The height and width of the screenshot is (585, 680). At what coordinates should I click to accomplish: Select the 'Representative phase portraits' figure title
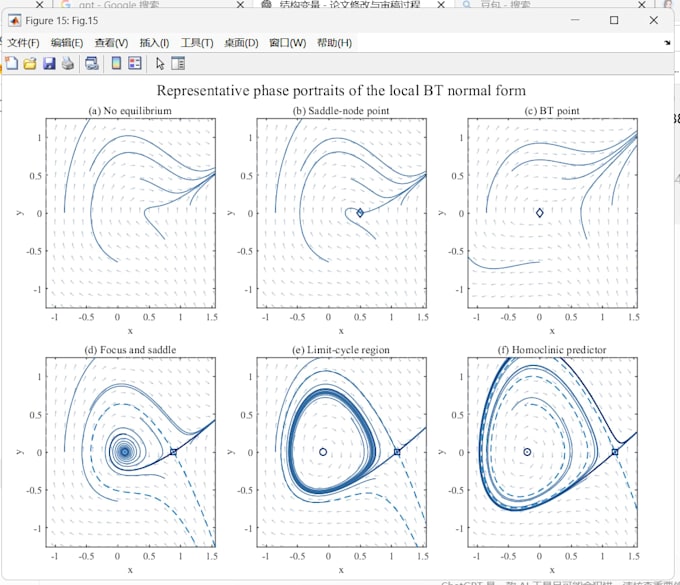click(341, 91)
